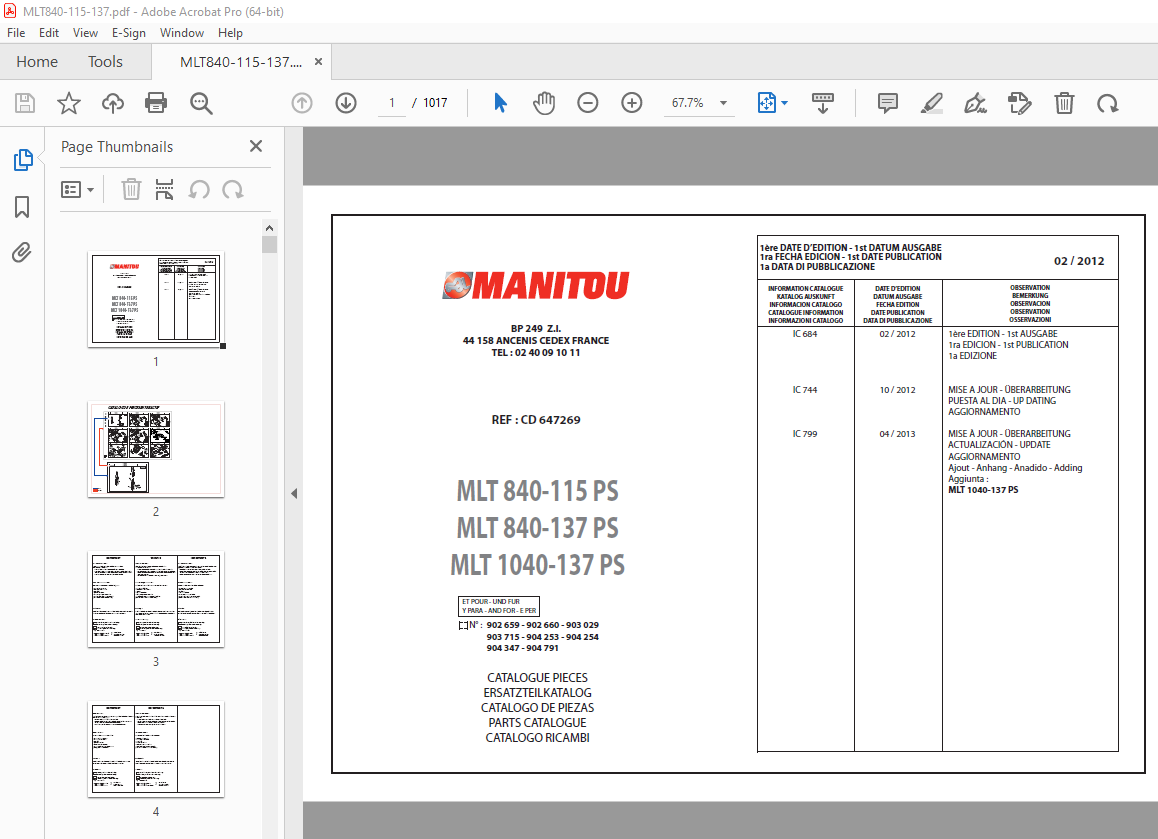Image resolution: width=1158 pixels, height=839 pixels.
Task: Click the MLT 1040-137 PS heading
Action: [x=538, y=565]
